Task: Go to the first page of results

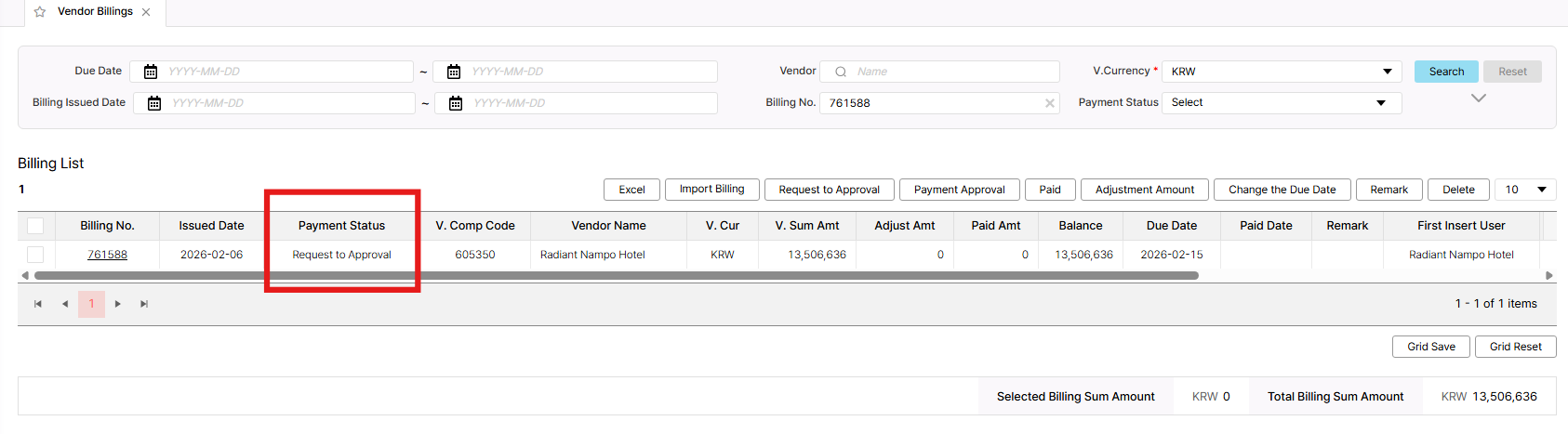Action: [38, 304]
